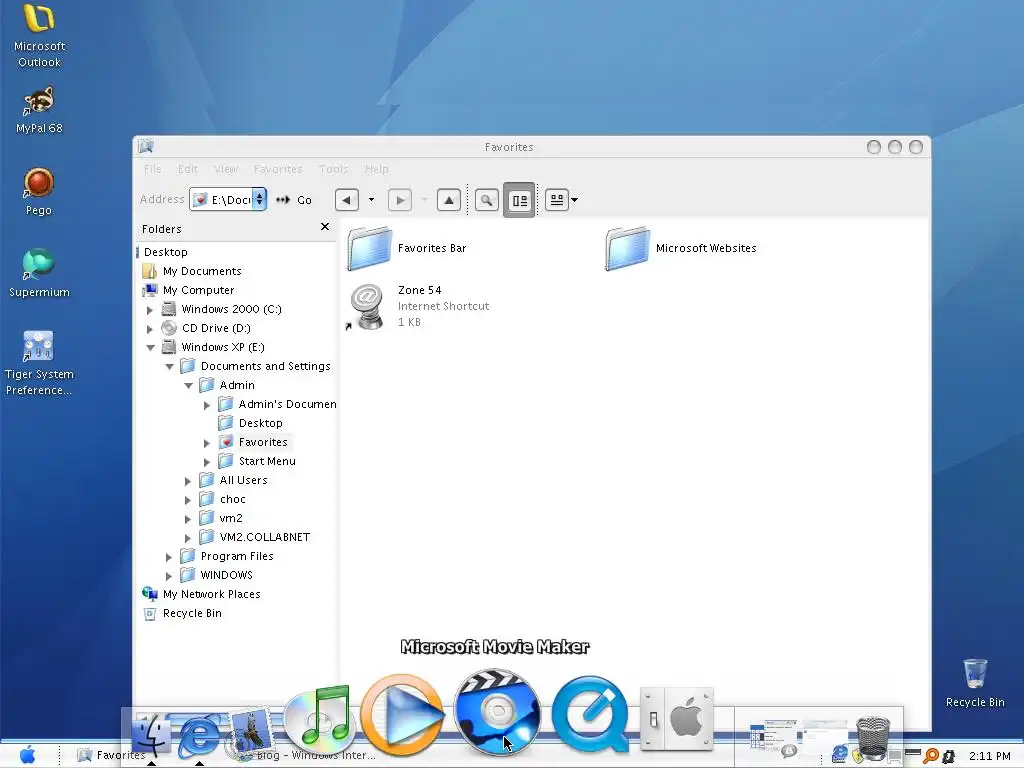Collapse the Admin folder node
Screen dimensions: 1024x768
[x=188, y=385]
